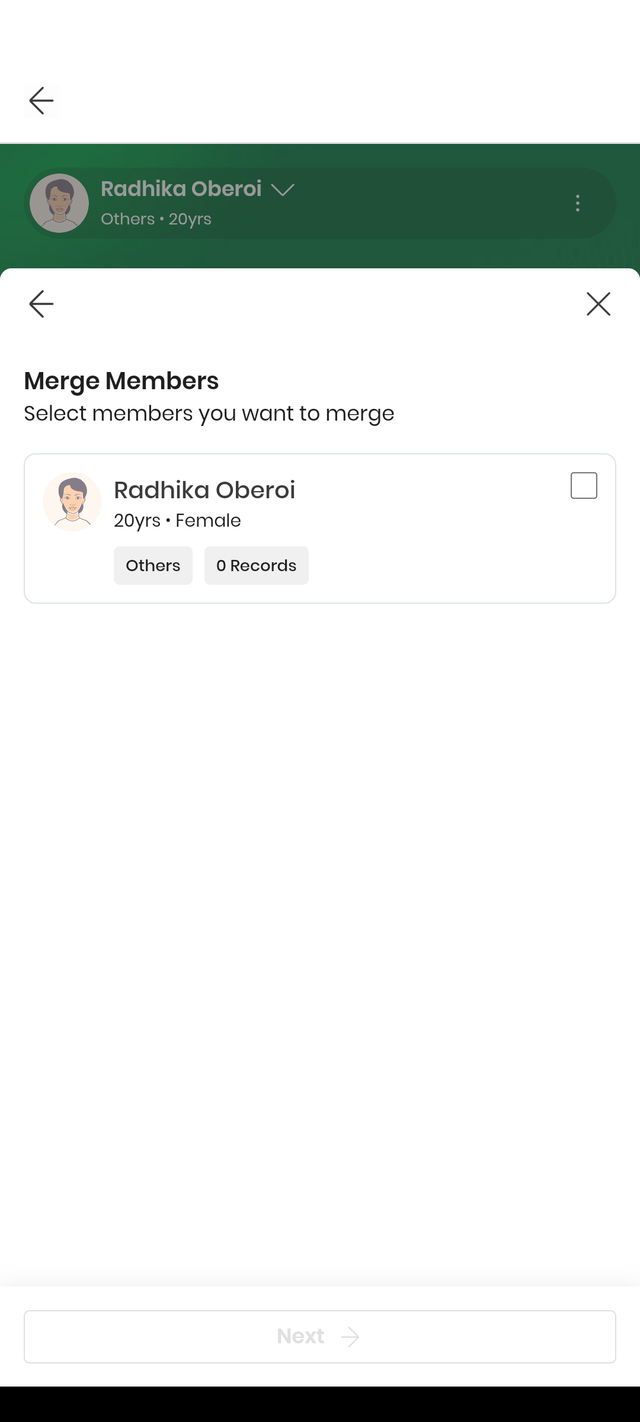Image resolution: width=640 pixels, height=1422 pixels.
Task: Go back using the Merge Members sheet arrow
Action: [x=41, y=304]
